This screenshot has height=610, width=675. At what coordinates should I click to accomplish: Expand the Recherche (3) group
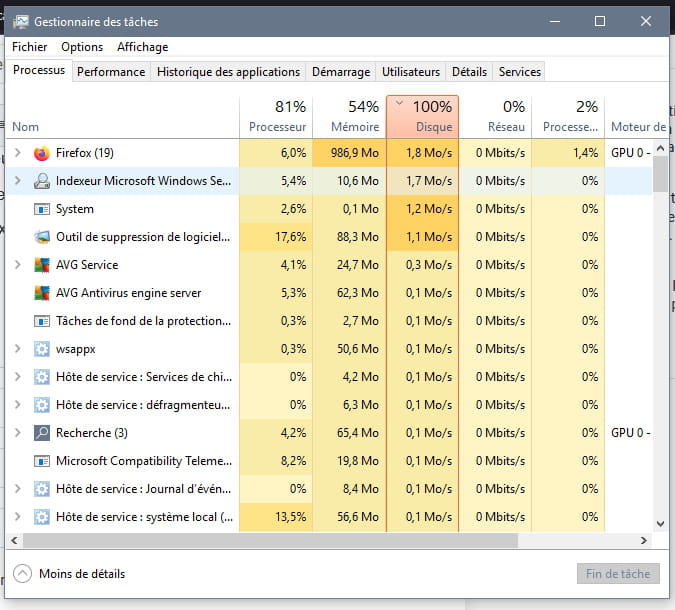[x=17, y=432]
